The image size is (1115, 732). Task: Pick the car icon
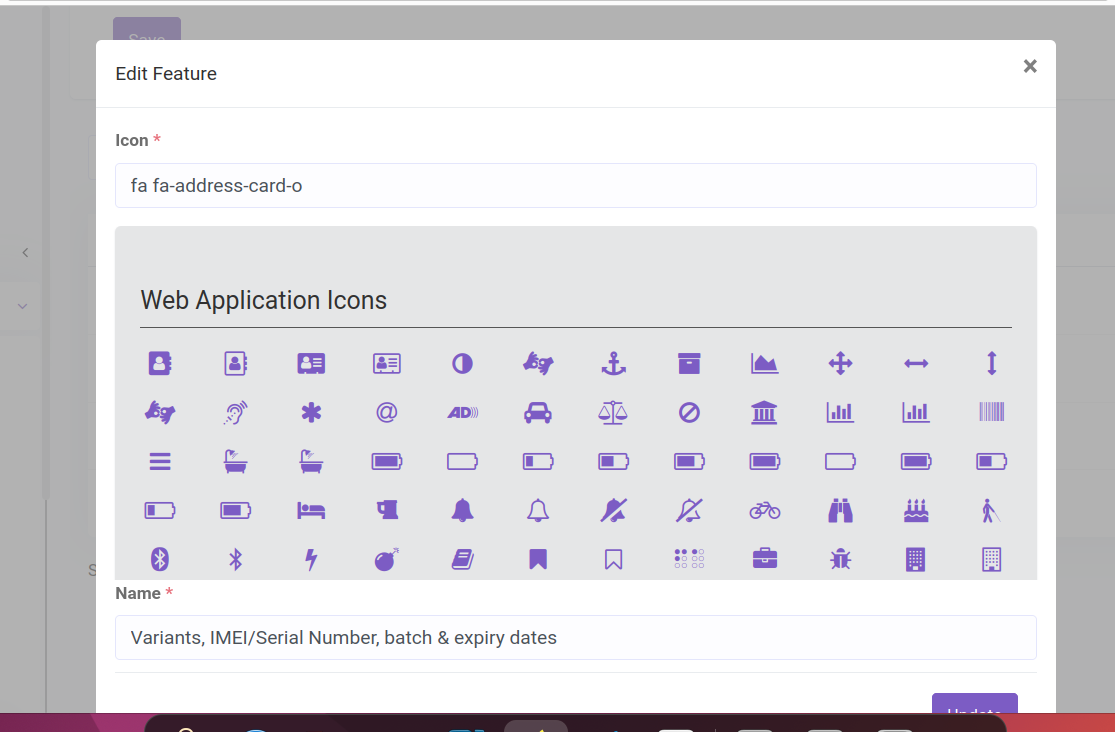pos(537,412)
